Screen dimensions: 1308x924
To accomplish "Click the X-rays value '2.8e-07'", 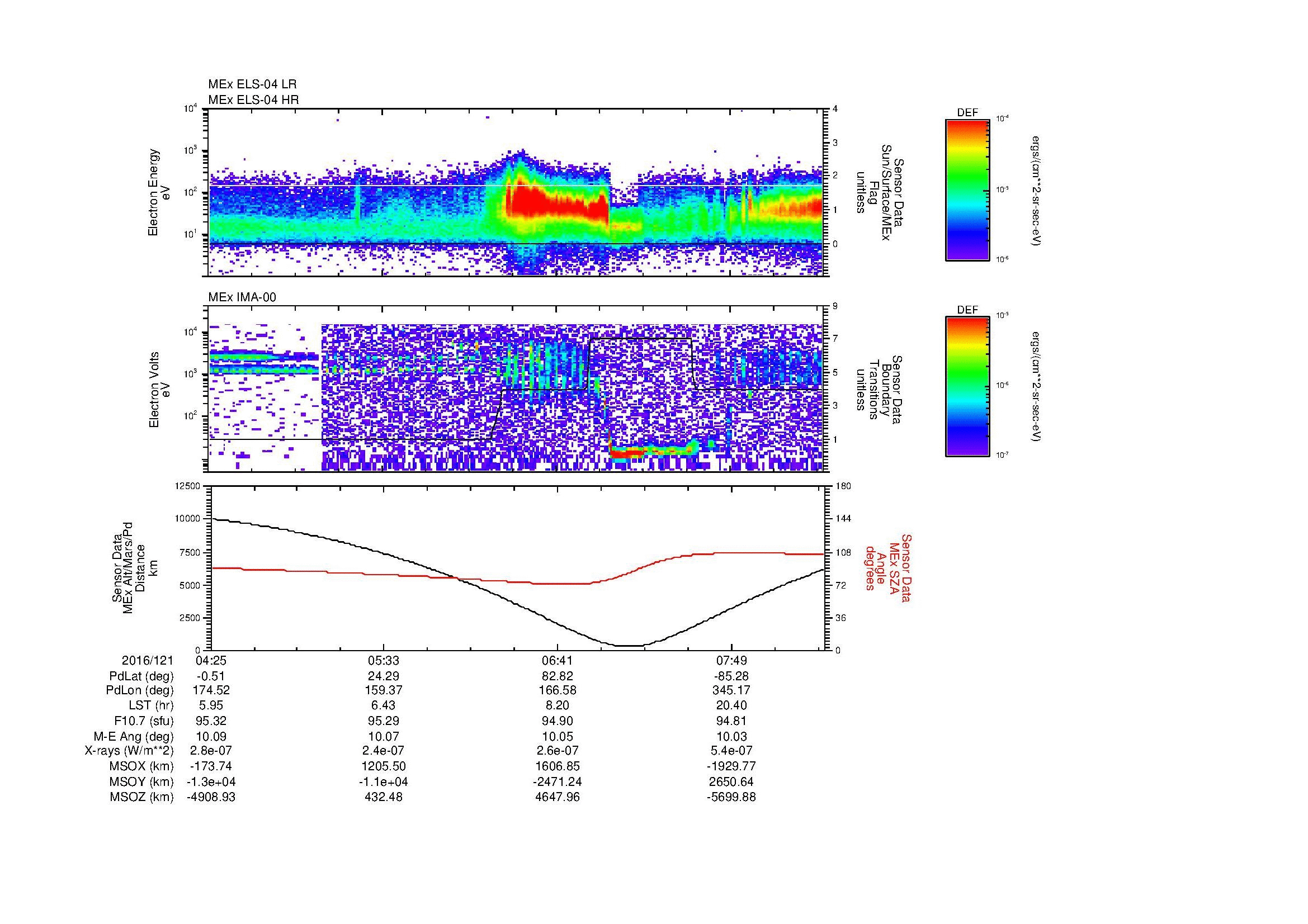I will click(x=211, y=751).
